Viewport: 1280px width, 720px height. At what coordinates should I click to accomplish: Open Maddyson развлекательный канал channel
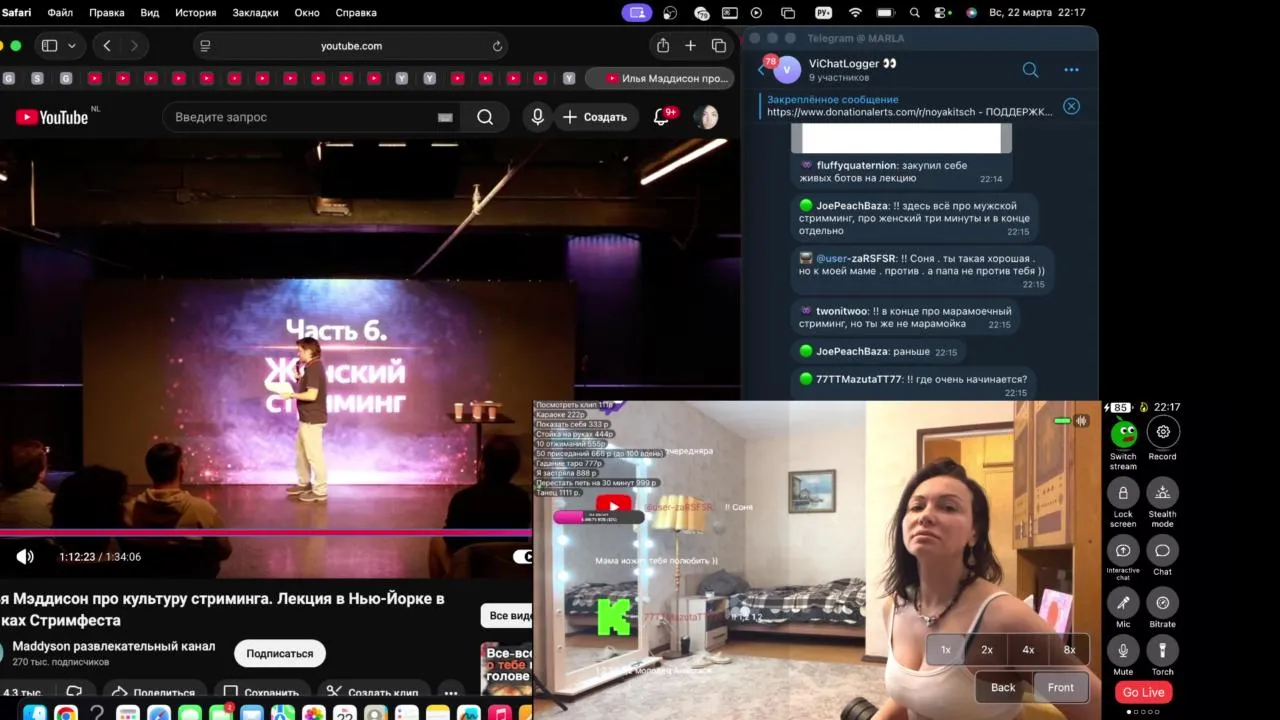coord(113,646)
